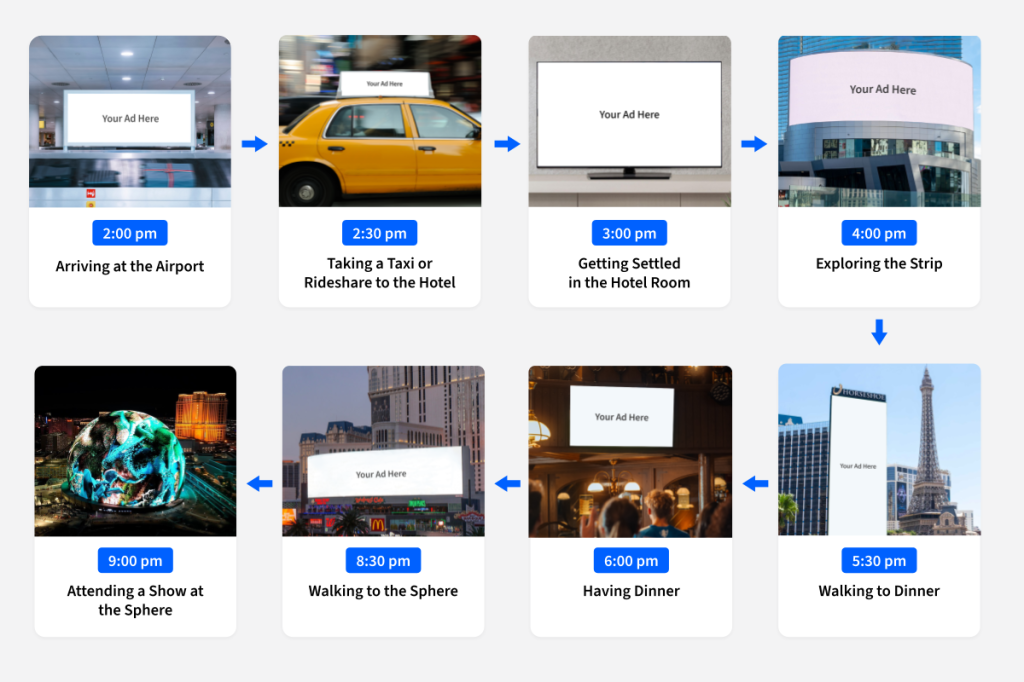Select the 9:00 pm time badge

pos(135,561)
